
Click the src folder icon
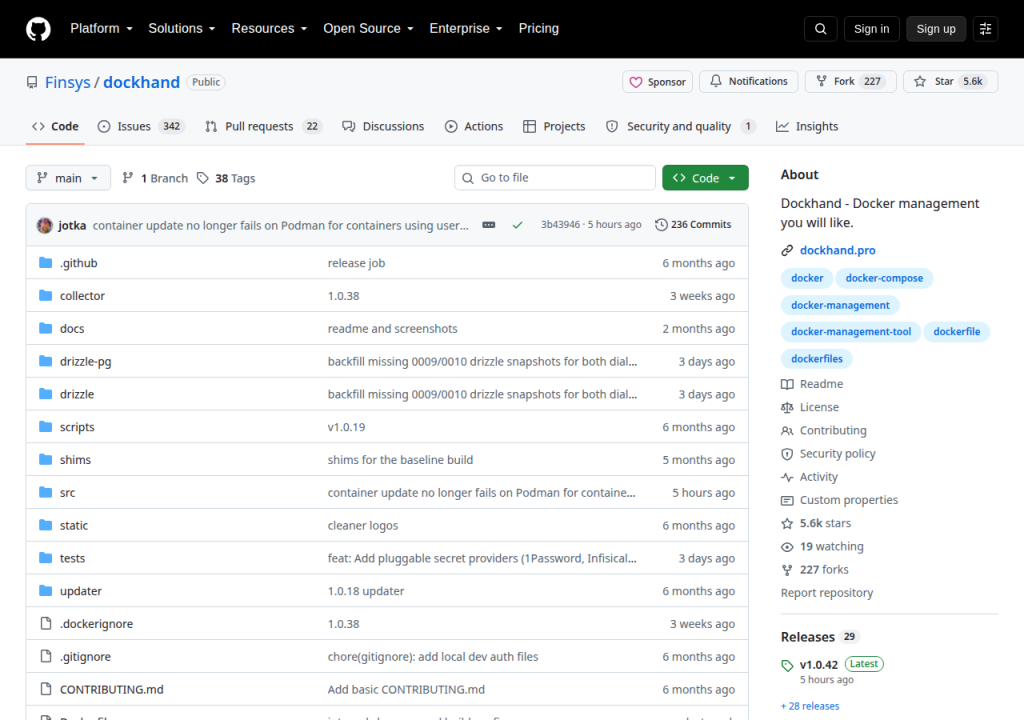[45, 492]
